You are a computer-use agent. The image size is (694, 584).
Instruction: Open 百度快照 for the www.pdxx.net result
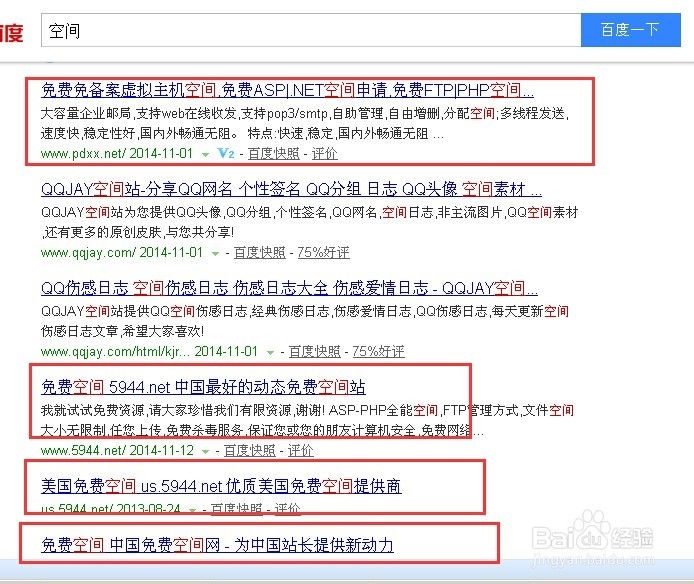pos(274,154)
